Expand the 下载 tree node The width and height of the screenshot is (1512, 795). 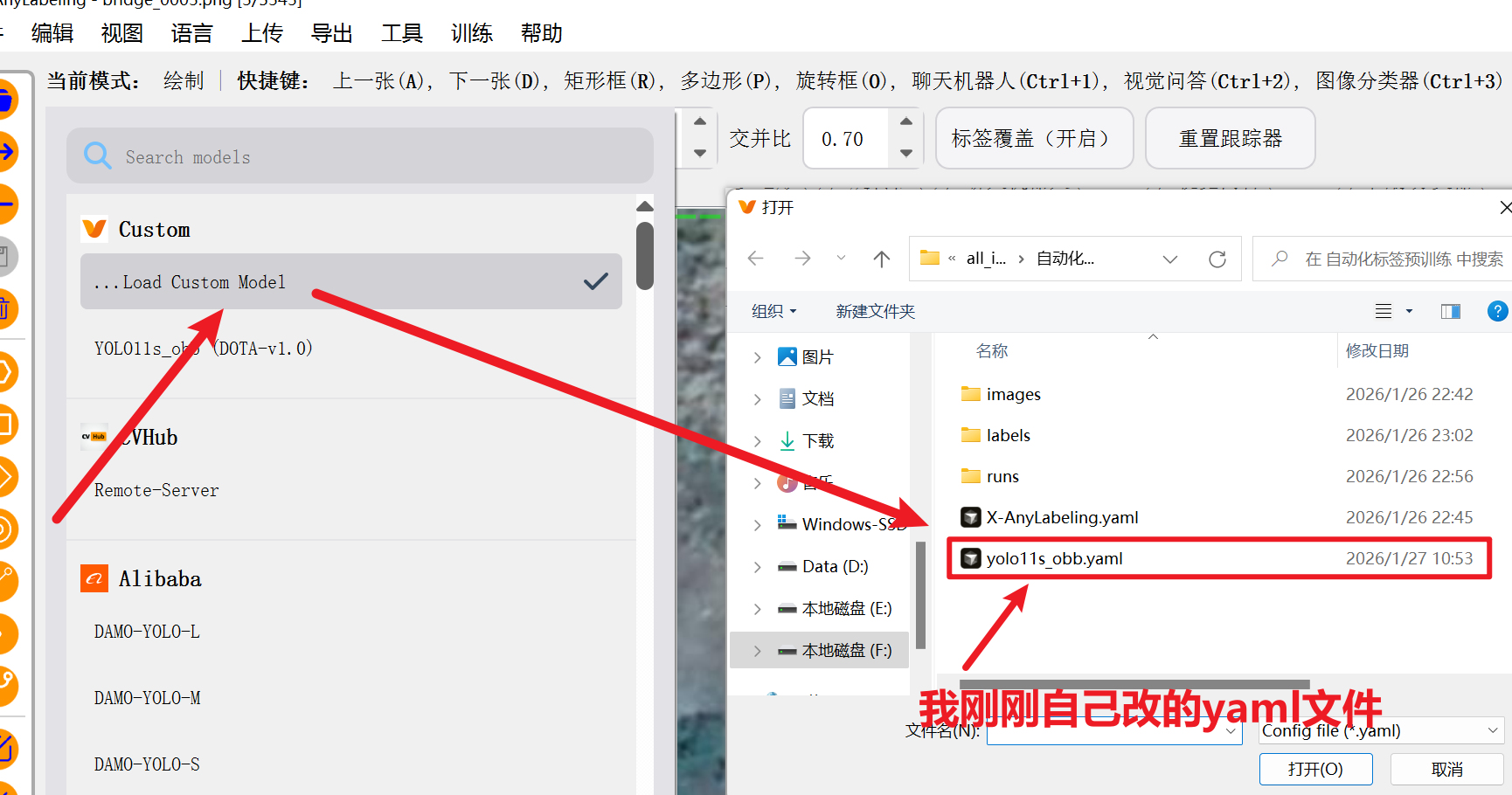click(757, 441)
